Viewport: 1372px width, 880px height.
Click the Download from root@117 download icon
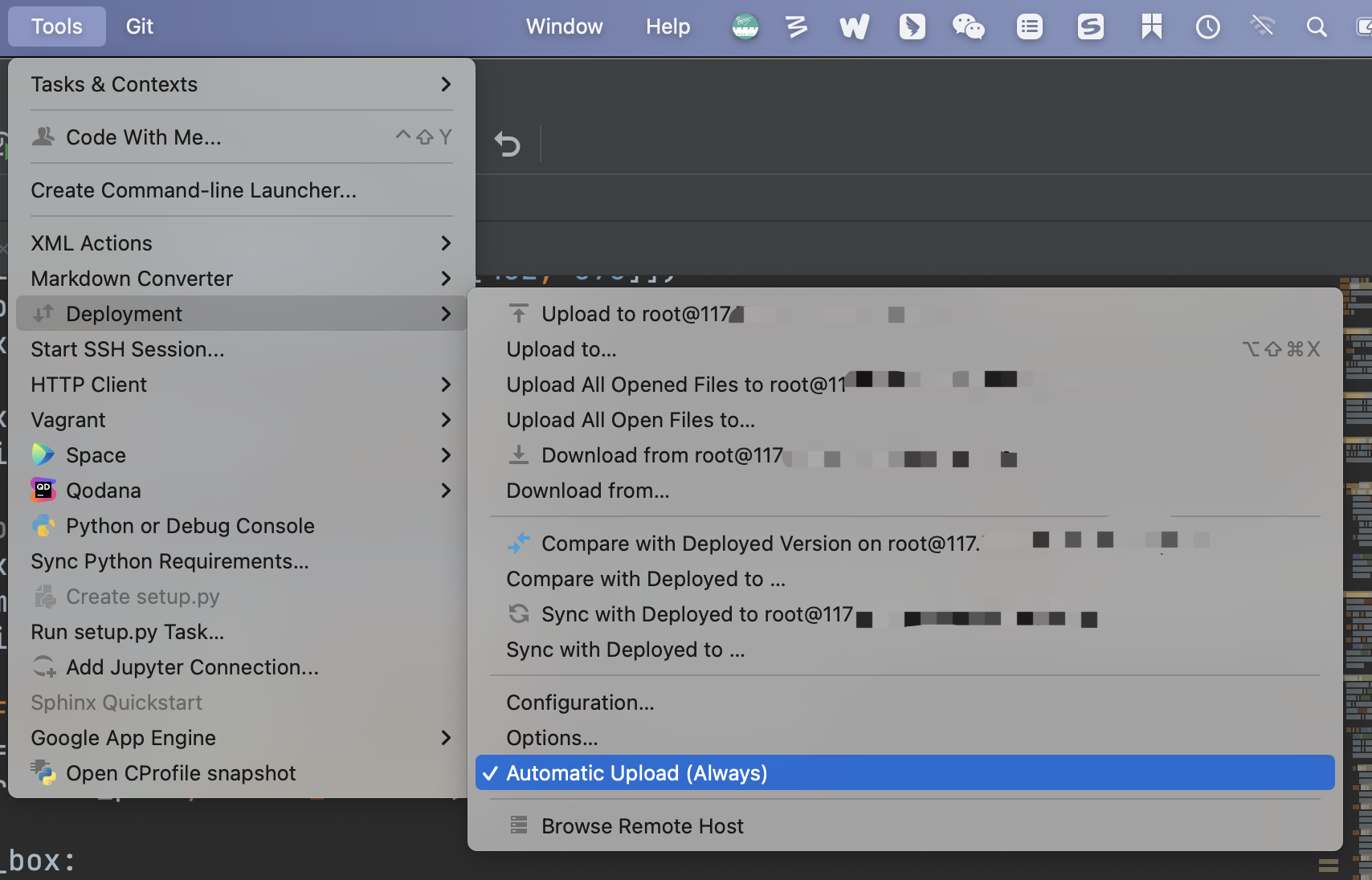tap(519, 454)
